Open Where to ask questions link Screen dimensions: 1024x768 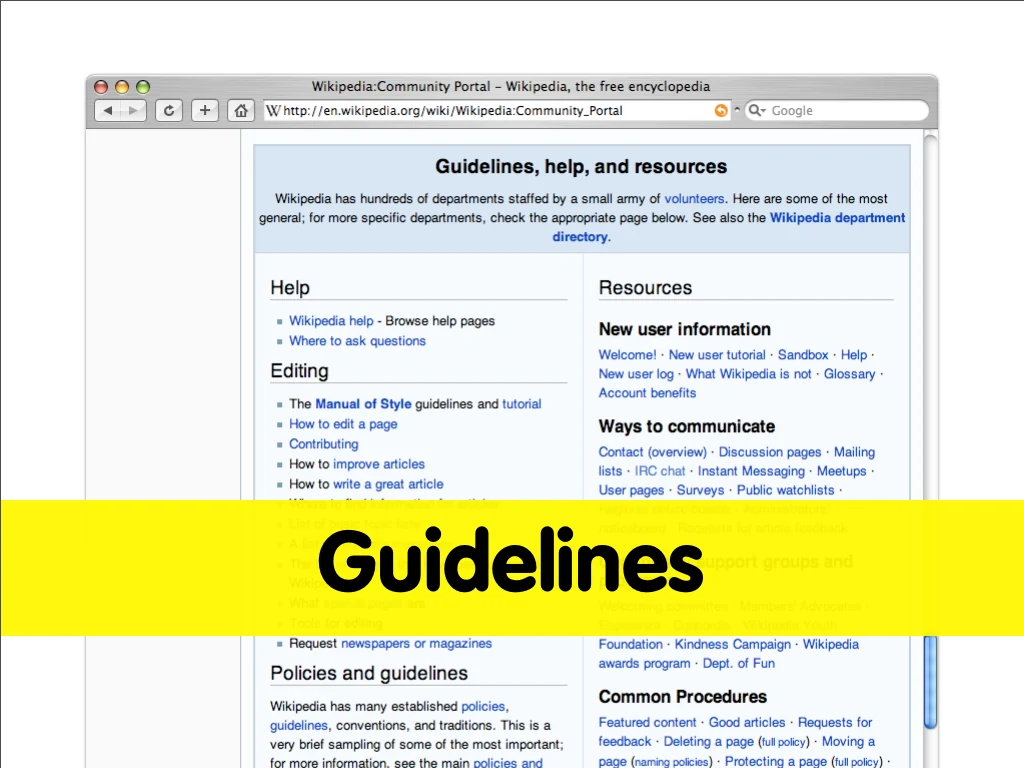point(357,341)
